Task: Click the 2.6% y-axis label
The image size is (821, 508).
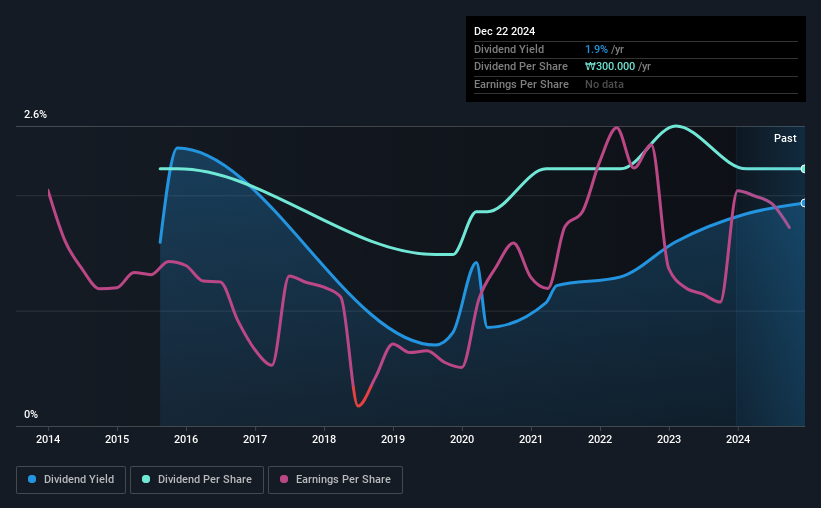Action: pos(35,114)
